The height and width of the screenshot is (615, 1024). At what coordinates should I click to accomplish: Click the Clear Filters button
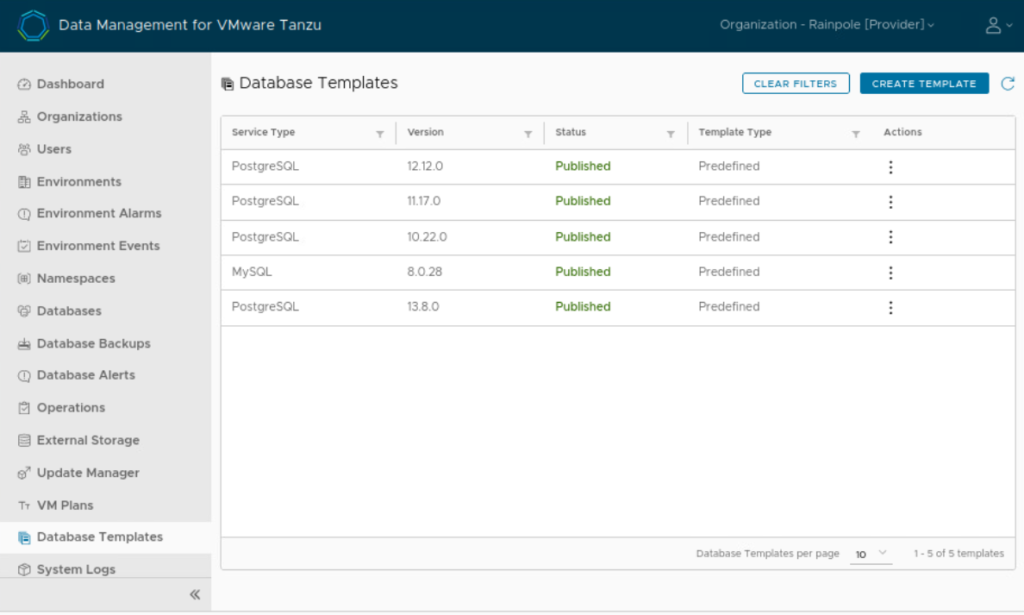coord(795,83)
